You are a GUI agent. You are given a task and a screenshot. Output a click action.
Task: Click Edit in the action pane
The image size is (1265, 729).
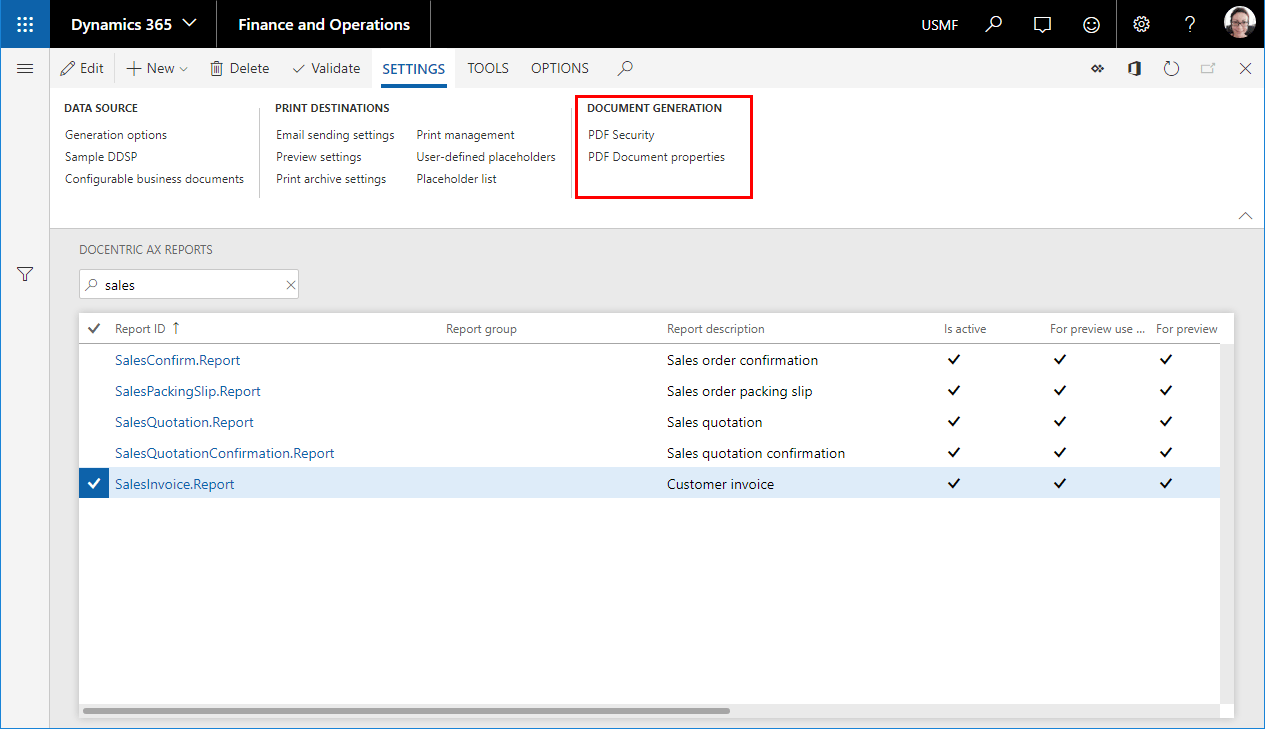(82, 68)
